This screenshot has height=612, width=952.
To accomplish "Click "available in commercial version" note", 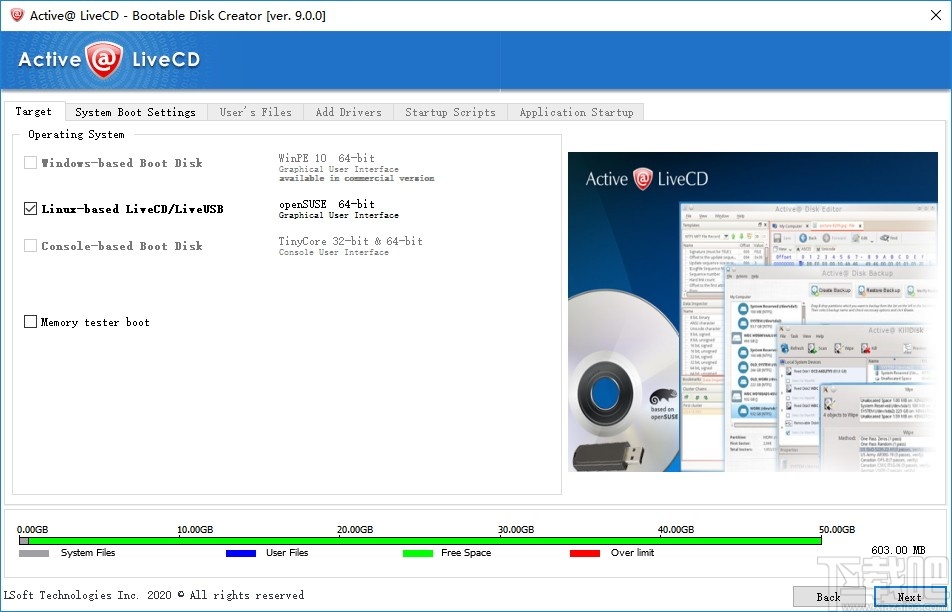I will pyautogui.click(x=356, y=178).
